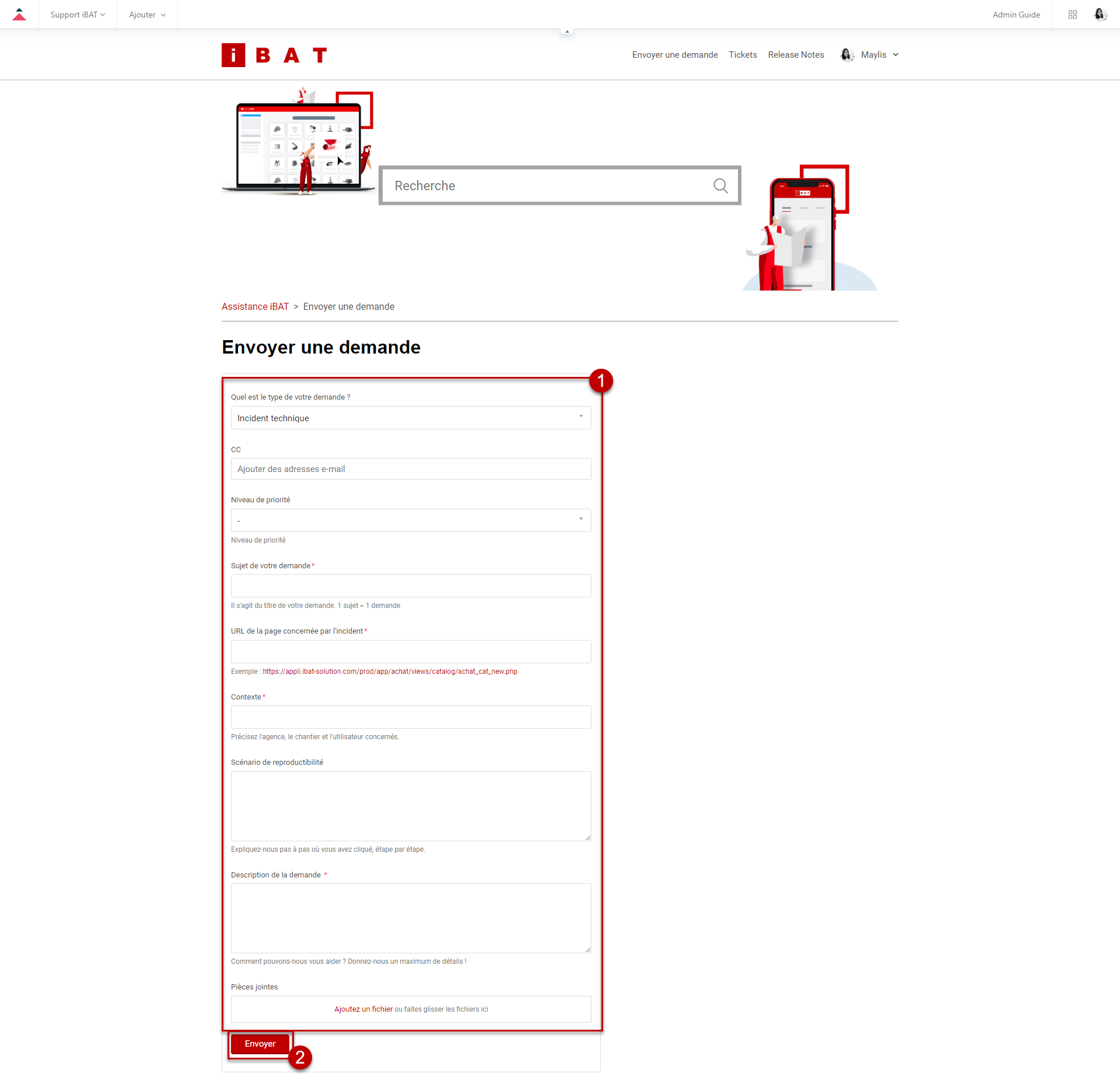Open the Tickets menu item
This screenshot has width=1120, height=1077.
point(743,55)
